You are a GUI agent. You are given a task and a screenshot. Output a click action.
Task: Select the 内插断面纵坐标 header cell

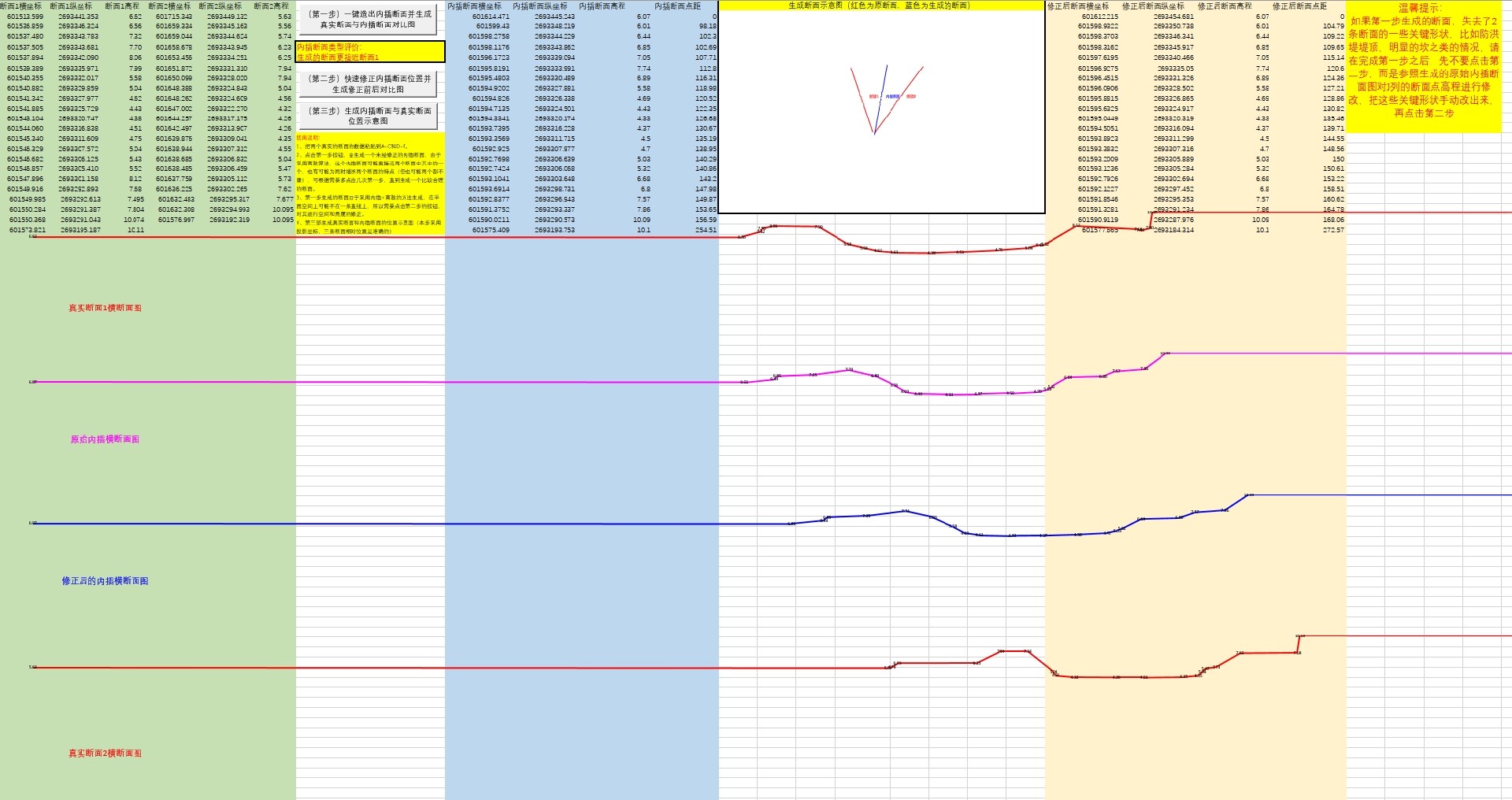(540, 6)
